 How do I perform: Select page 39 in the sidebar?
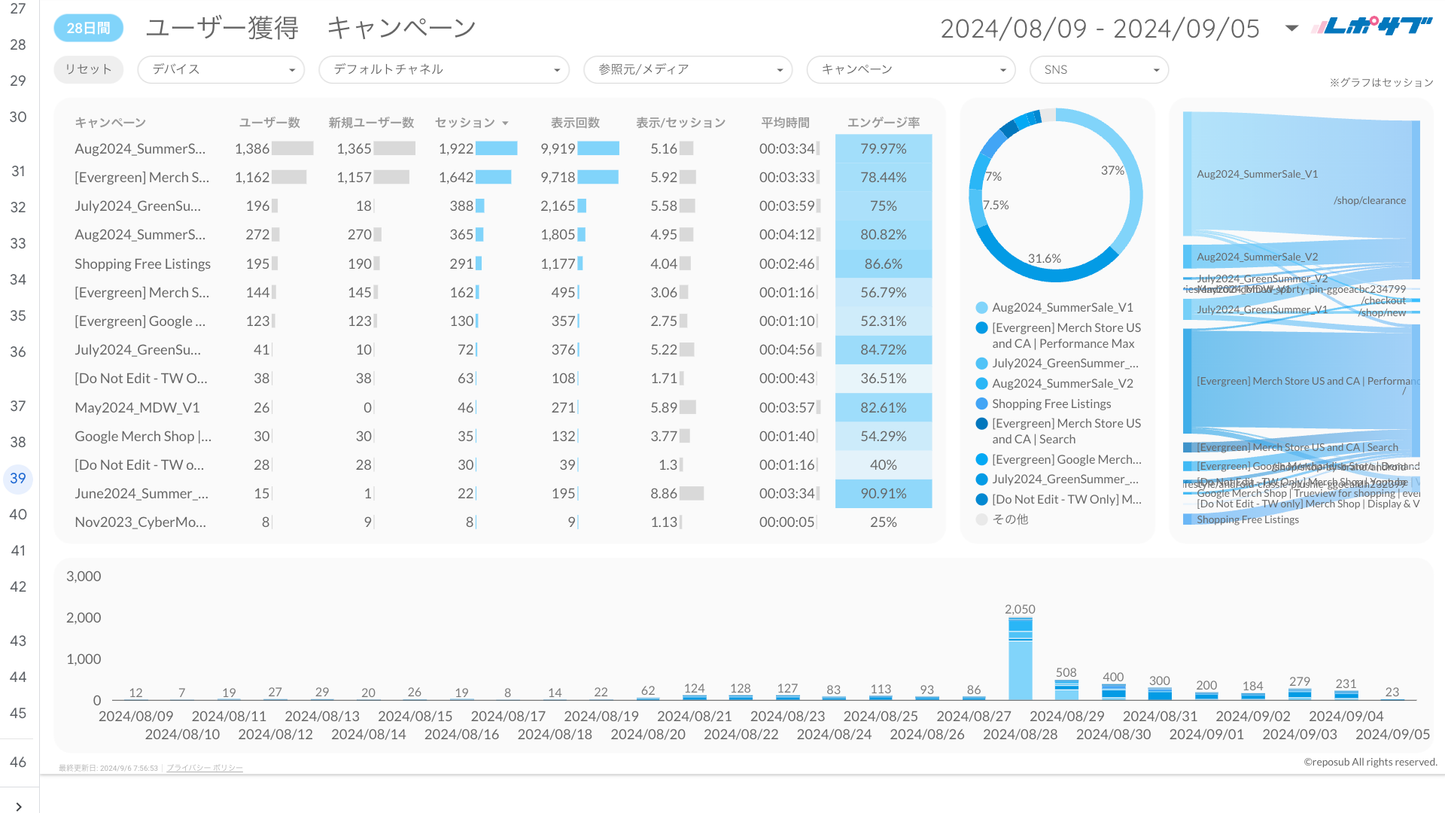point(18,478)
